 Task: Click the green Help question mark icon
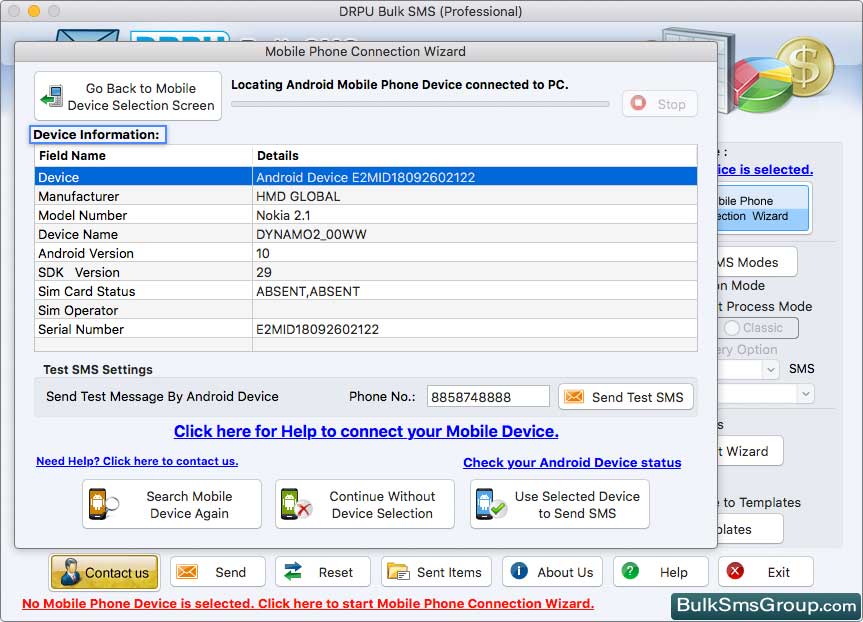[x=630, y=570]
